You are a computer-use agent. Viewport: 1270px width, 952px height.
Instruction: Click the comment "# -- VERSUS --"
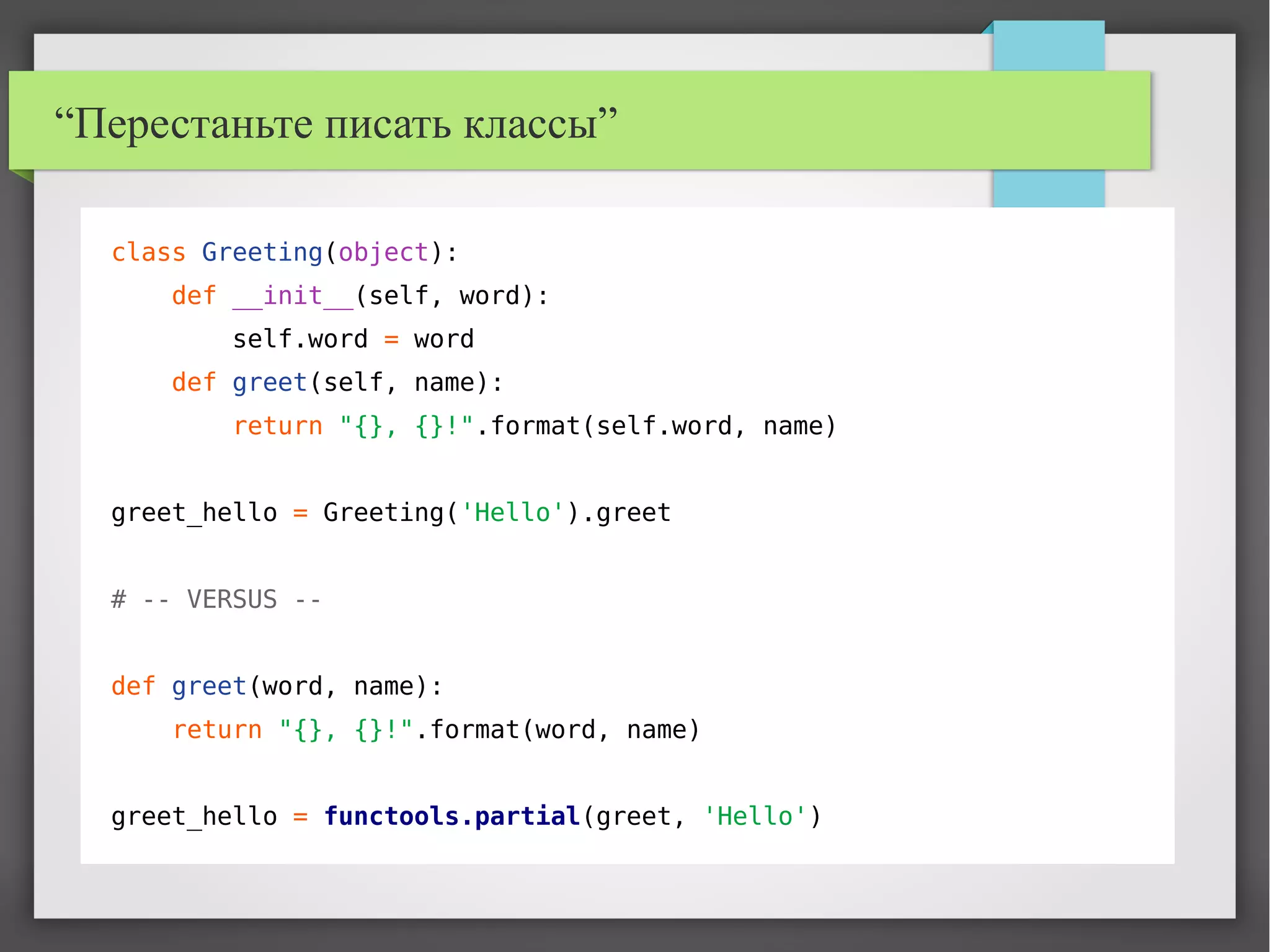pyautogui.click(x=216, y=600)
